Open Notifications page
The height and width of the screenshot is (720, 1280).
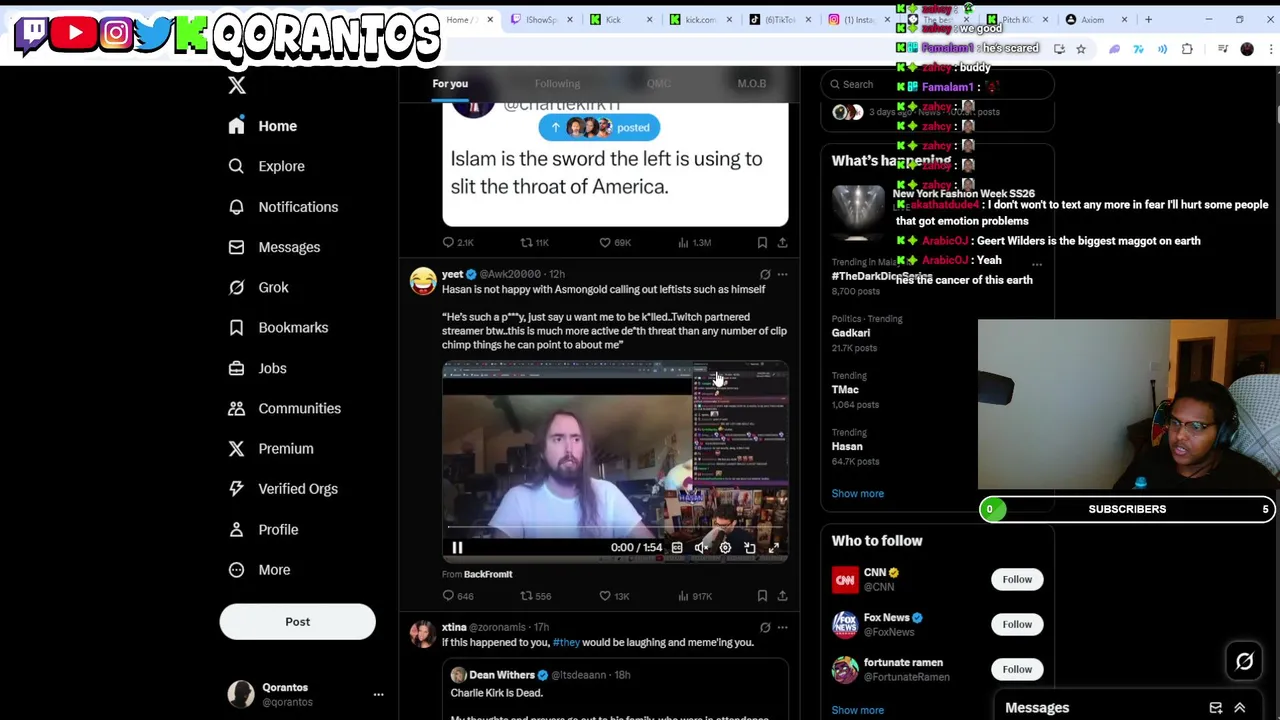point(283,207)
